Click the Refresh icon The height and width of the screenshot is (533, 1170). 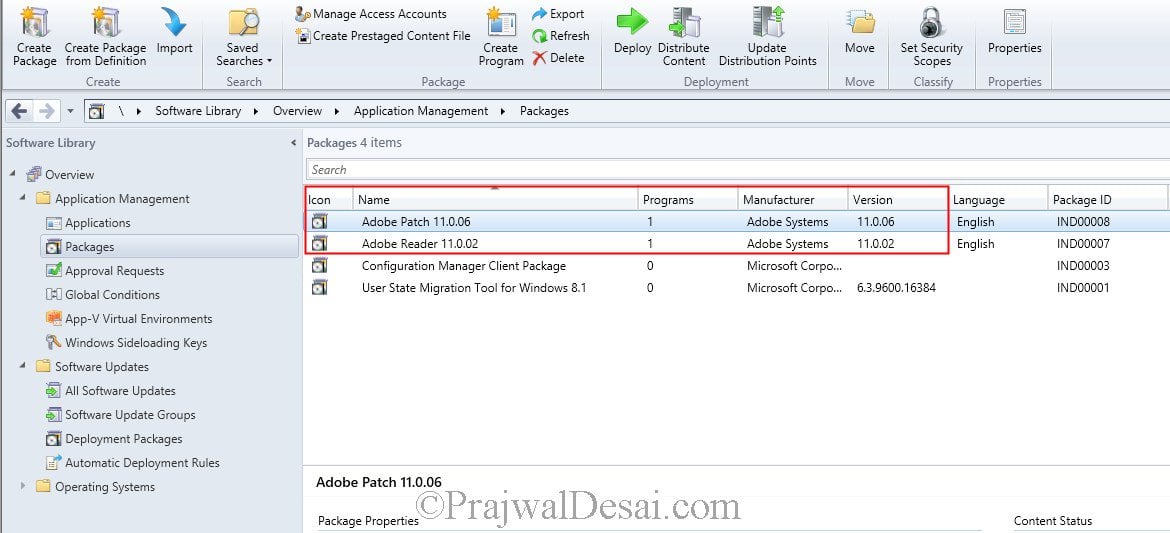click(539, 36)
